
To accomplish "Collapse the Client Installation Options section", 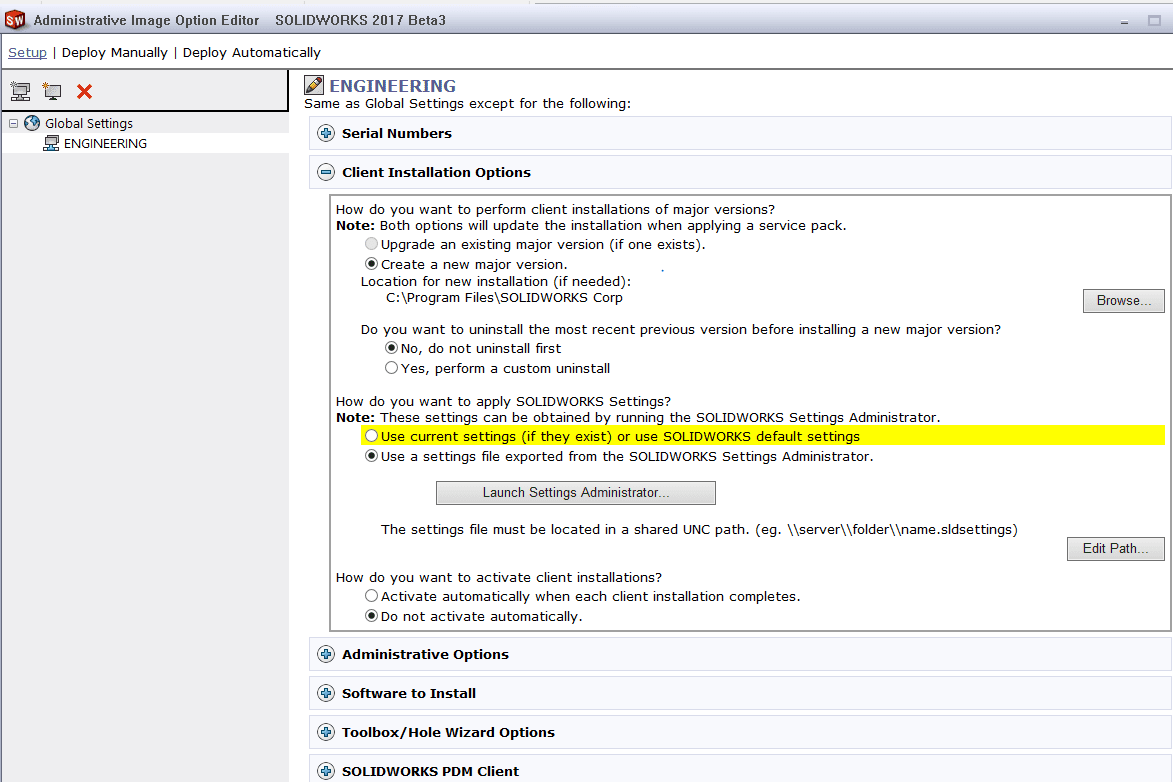I will pyautogui.click(x=326, y=172).
